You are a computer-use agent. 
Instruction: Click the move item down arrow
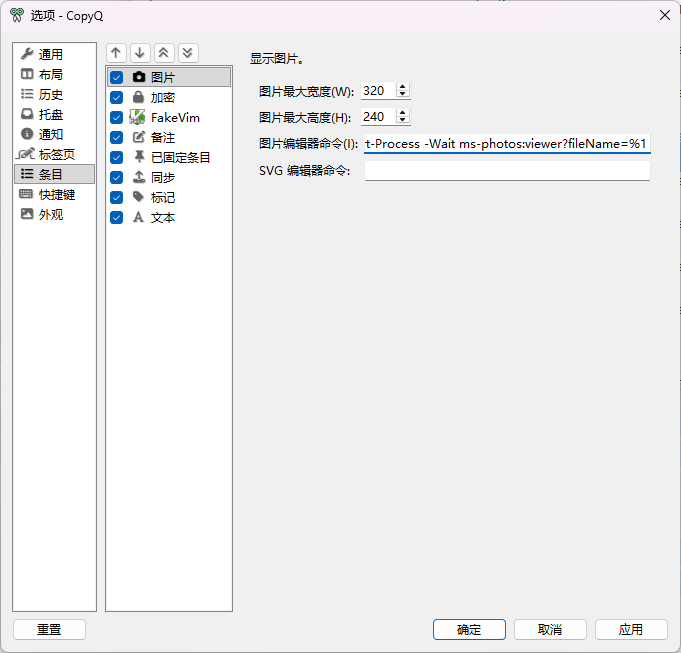click(x=140, y=53)
